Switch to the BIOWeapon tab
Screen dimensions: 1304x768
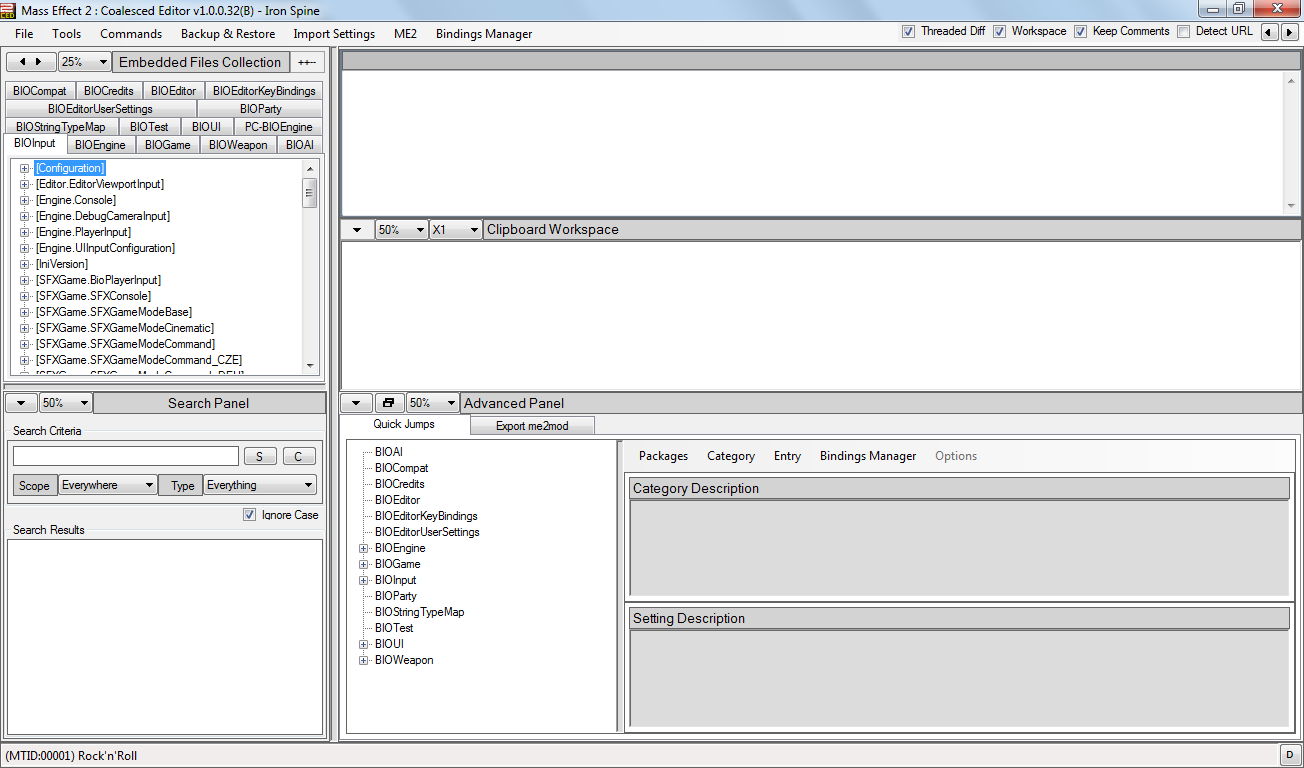click(x=239, y=145)
